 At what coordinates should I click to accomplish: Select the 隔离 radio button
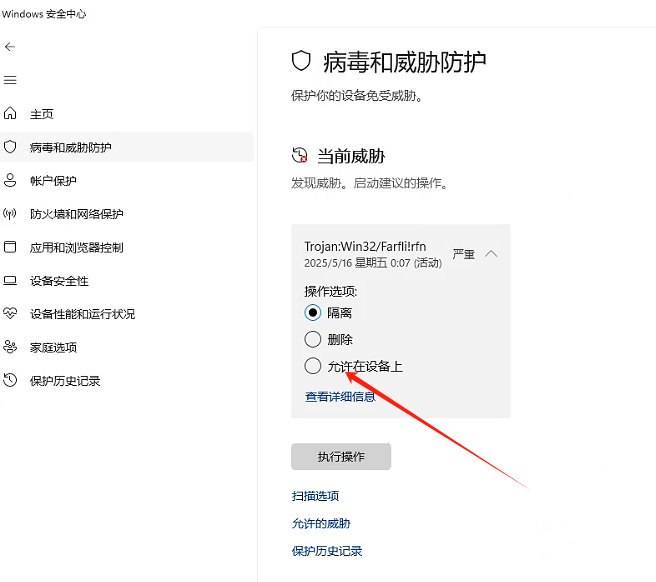click(313, 312)
